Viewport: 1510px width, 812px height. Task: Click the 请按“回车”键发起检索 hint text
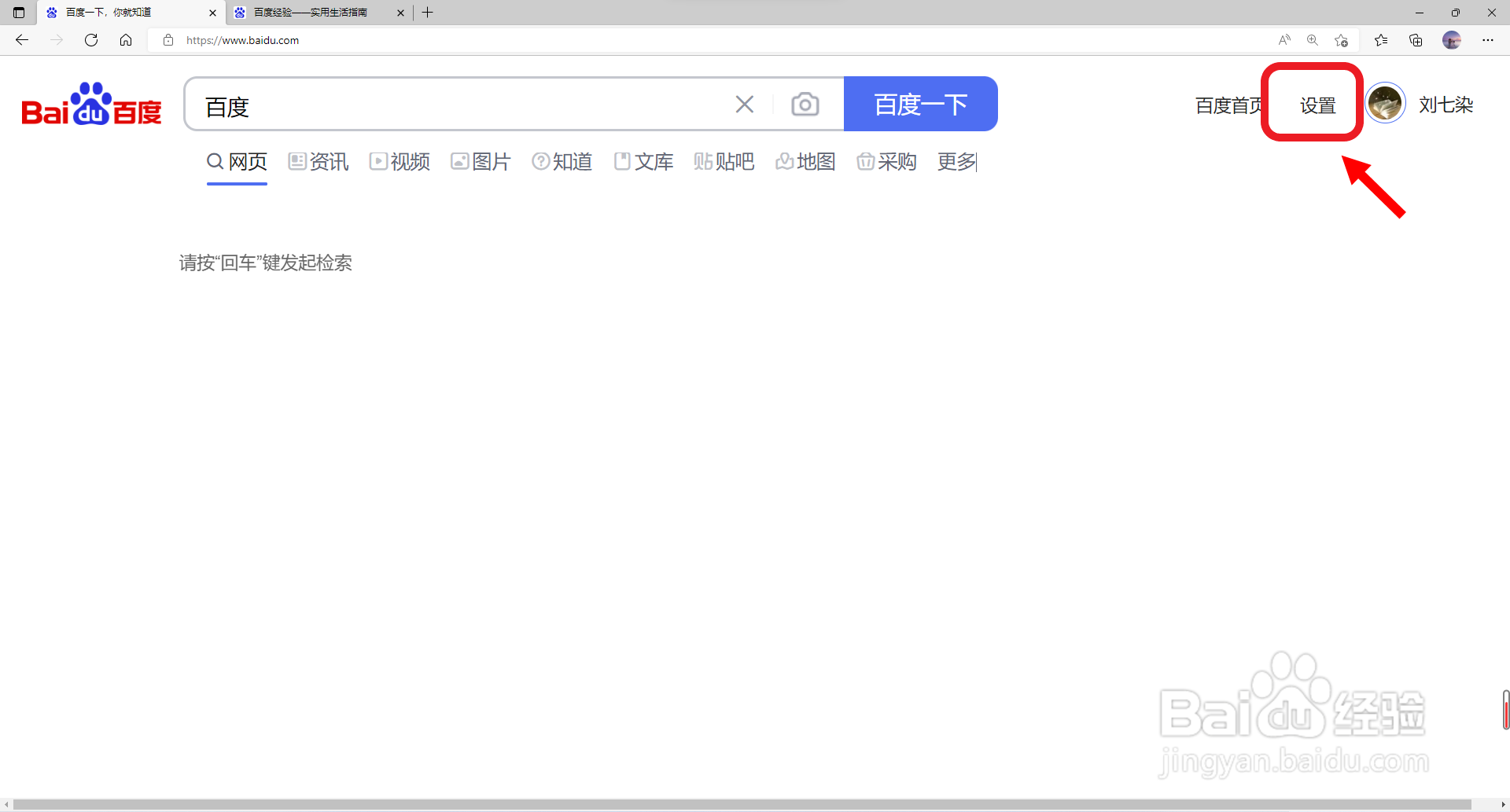tap(266, 263)
